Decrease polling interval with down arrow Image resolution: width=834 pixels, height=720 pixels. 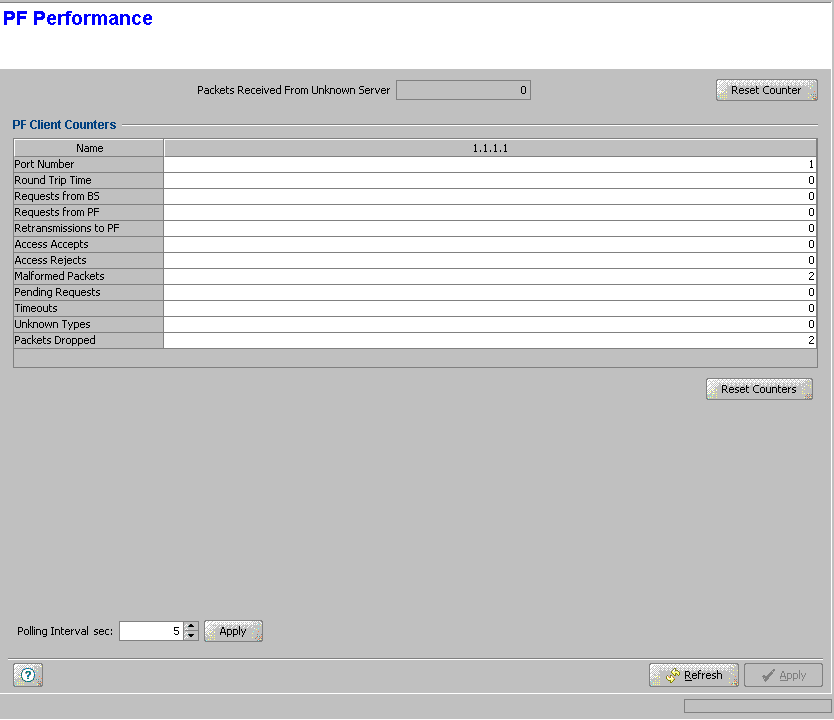point(191,636)
